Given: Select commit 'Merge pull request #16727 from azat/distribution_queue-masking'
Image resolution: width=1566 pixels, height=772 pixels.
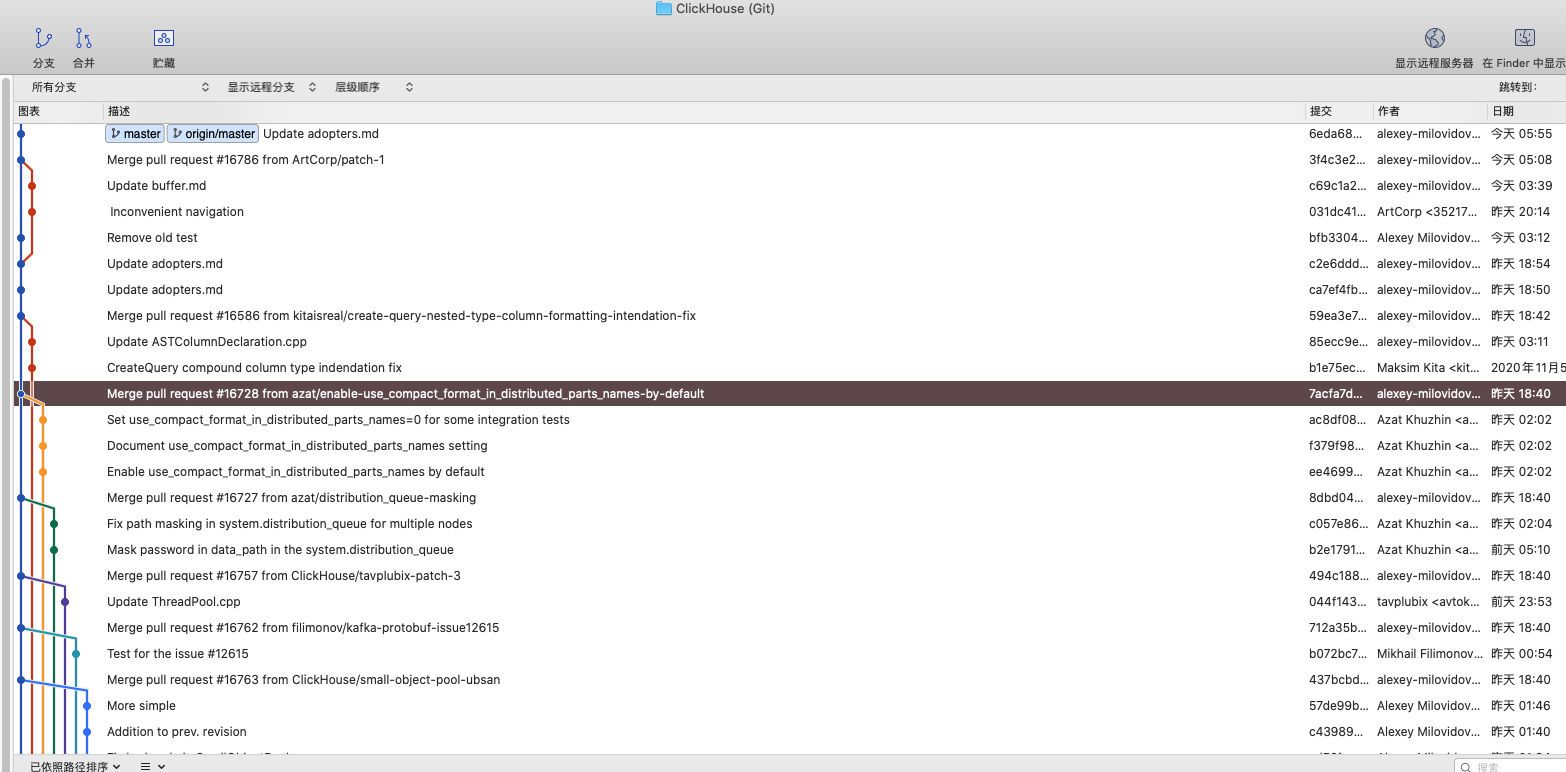Looking at the screenshot, I should (790, 498).
